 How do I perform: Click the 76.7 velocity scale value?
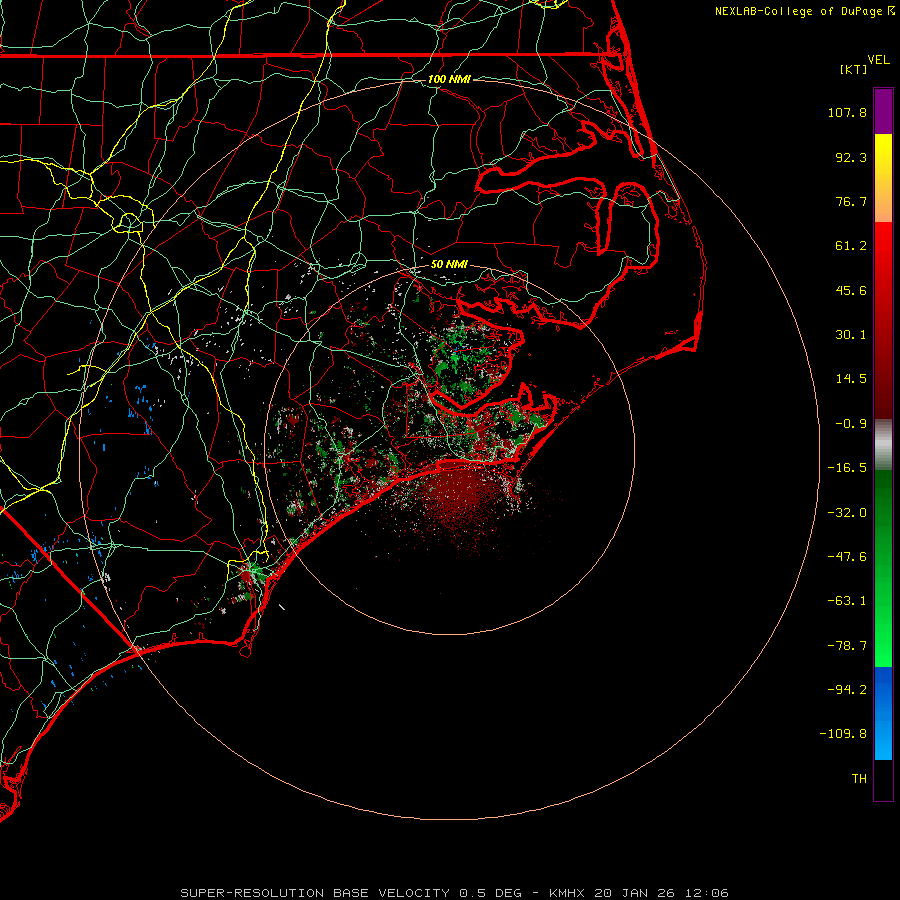851,201
